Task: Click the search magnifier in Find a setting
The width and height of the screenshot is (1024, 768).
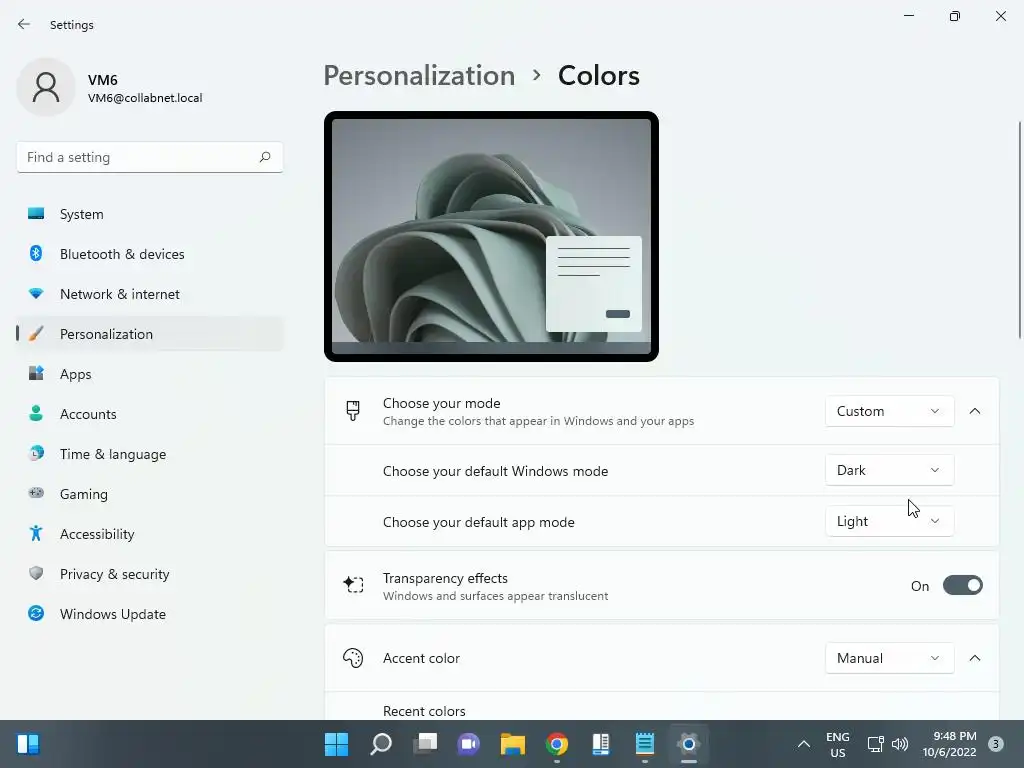Action: (x=264, y=157)
